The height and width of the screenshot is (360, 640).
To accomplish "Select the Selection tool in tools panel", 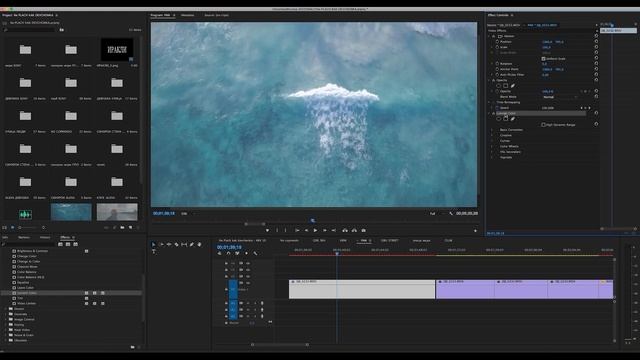I will pos(153,244).
